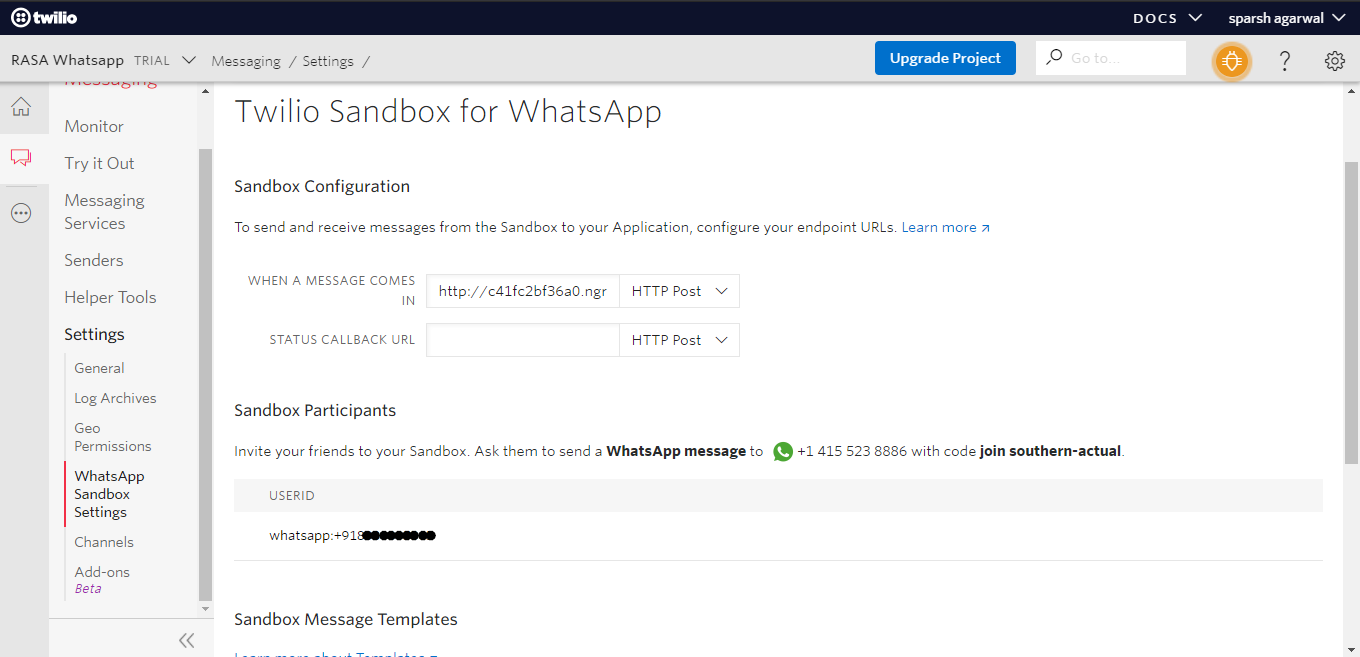Image resolution: width=1360 pixels, height=657 pixels.
Task: Select Log Archives in Settings
Action: tap(115, 398)
